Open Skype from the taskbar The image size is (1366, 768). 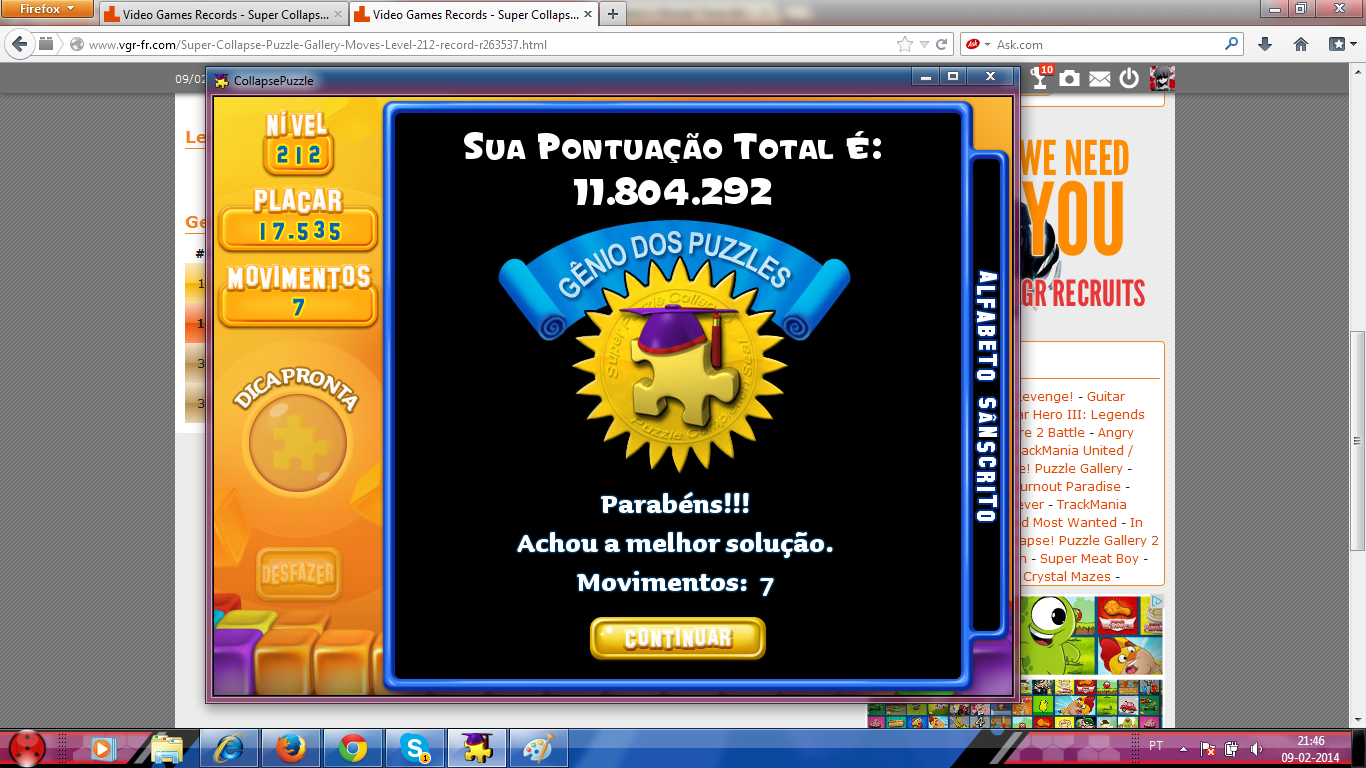tap(414, 747)
